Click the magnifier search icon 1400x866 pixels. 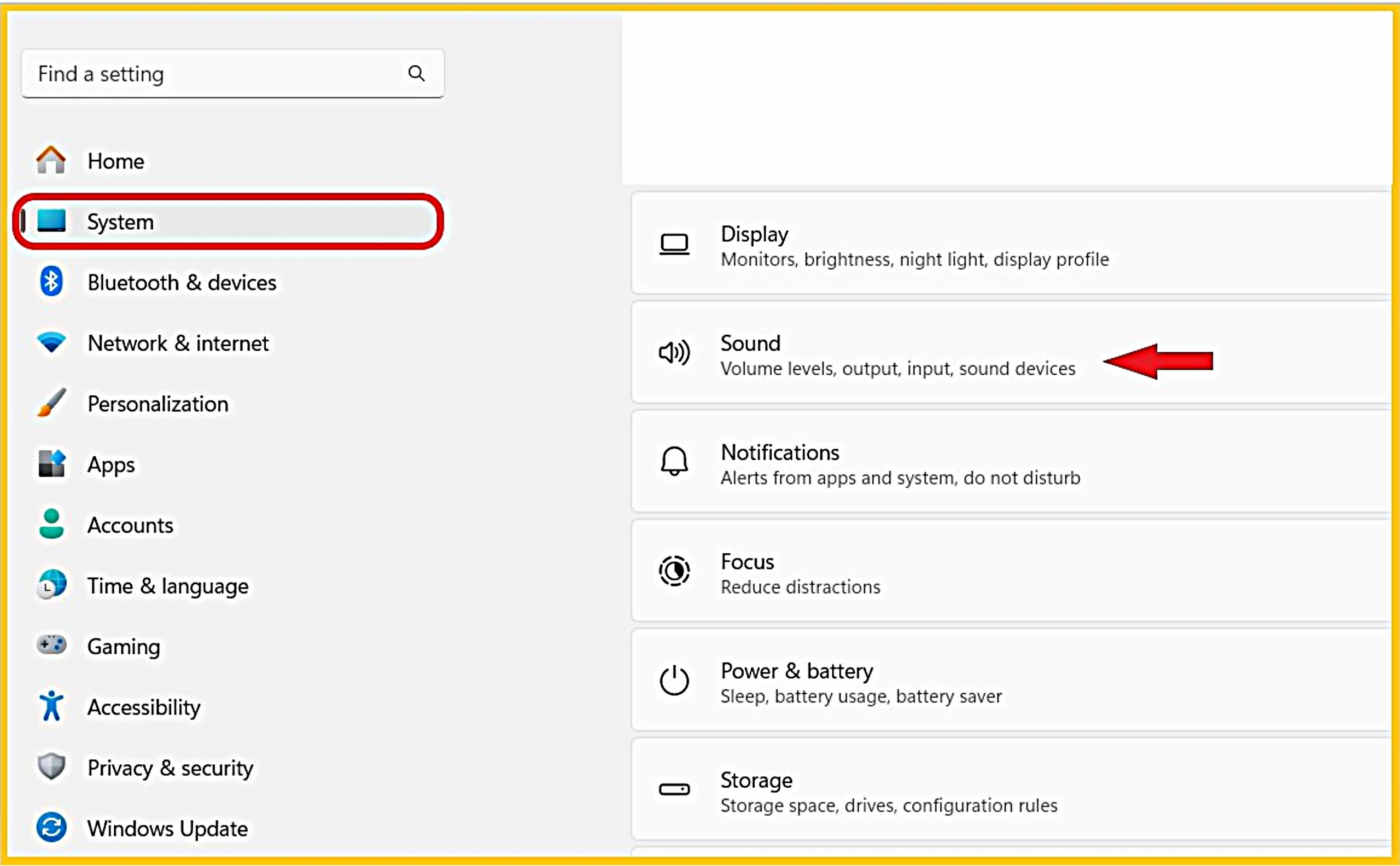click(x=416, y=73)
